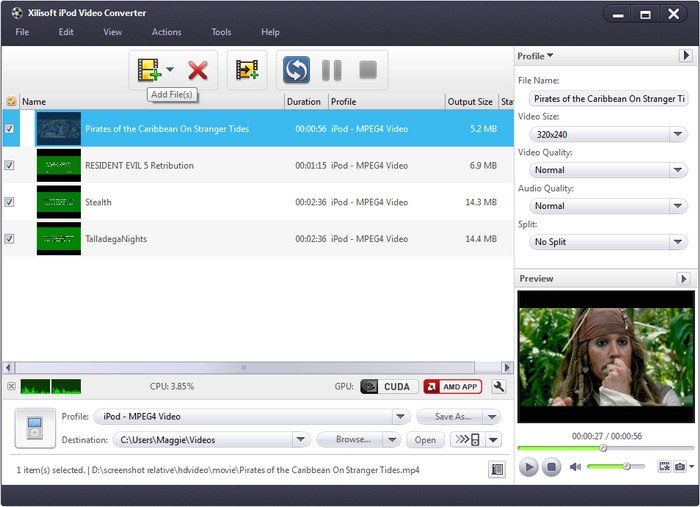Image resolution: width=700 pixels, height=507 pixels.
Task: Collapse Preview panel with arrow button
Action: [x=683, y=278]
